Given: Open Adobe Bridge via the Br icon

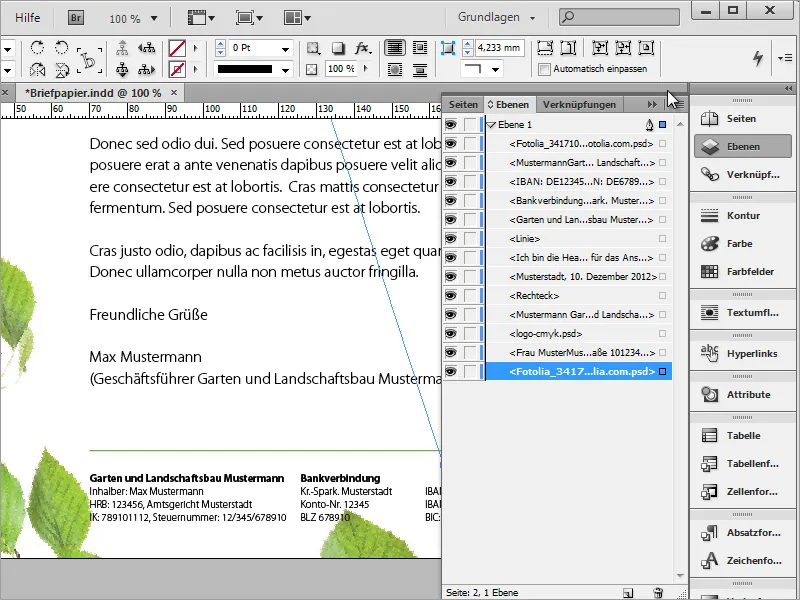Looking at the screenshot, I should coord(76,18).
